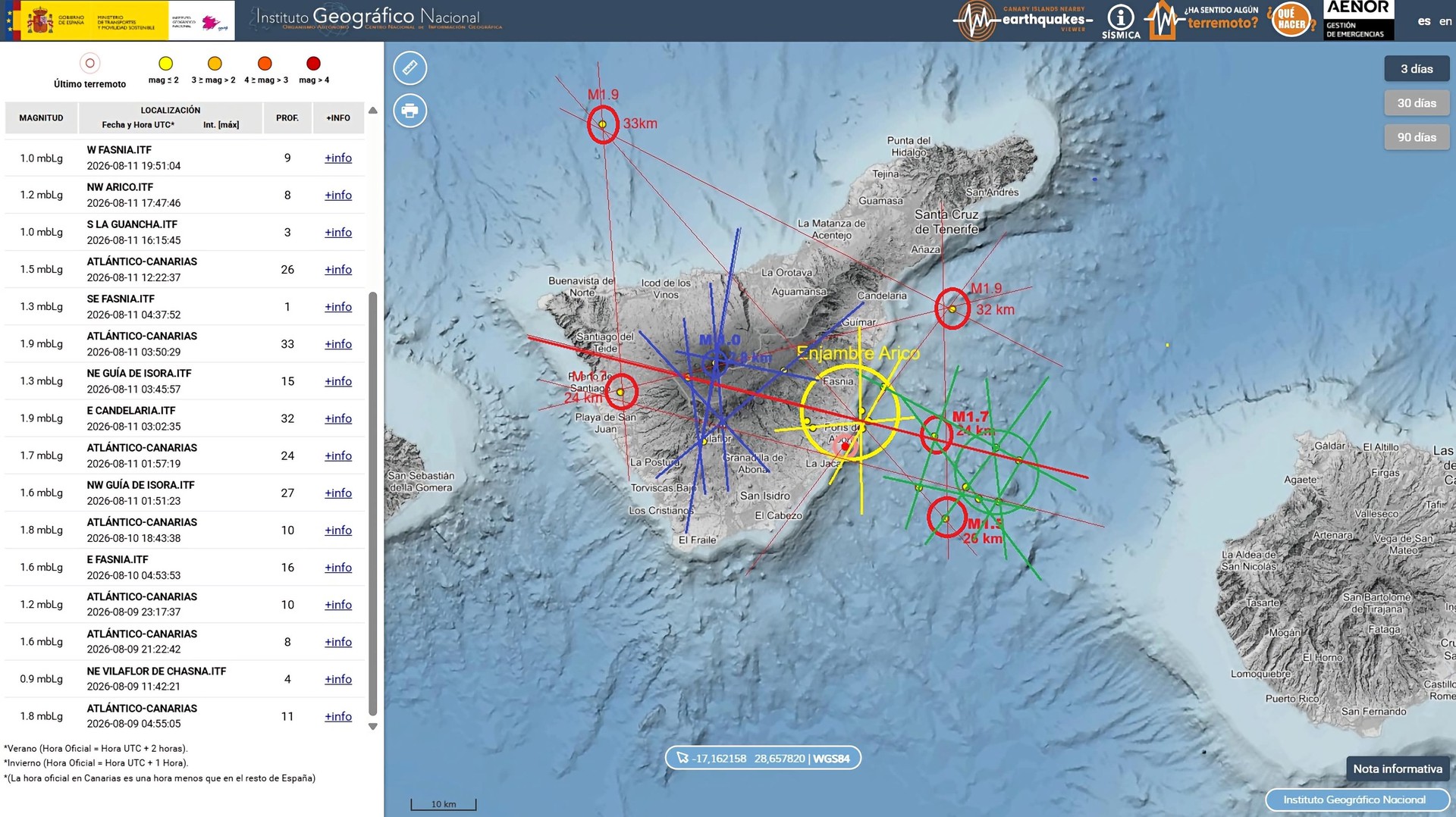The width and height of the screenshot is (1456, 817).
Task: Switch language to English 'en'
Action: point(1445,21)
